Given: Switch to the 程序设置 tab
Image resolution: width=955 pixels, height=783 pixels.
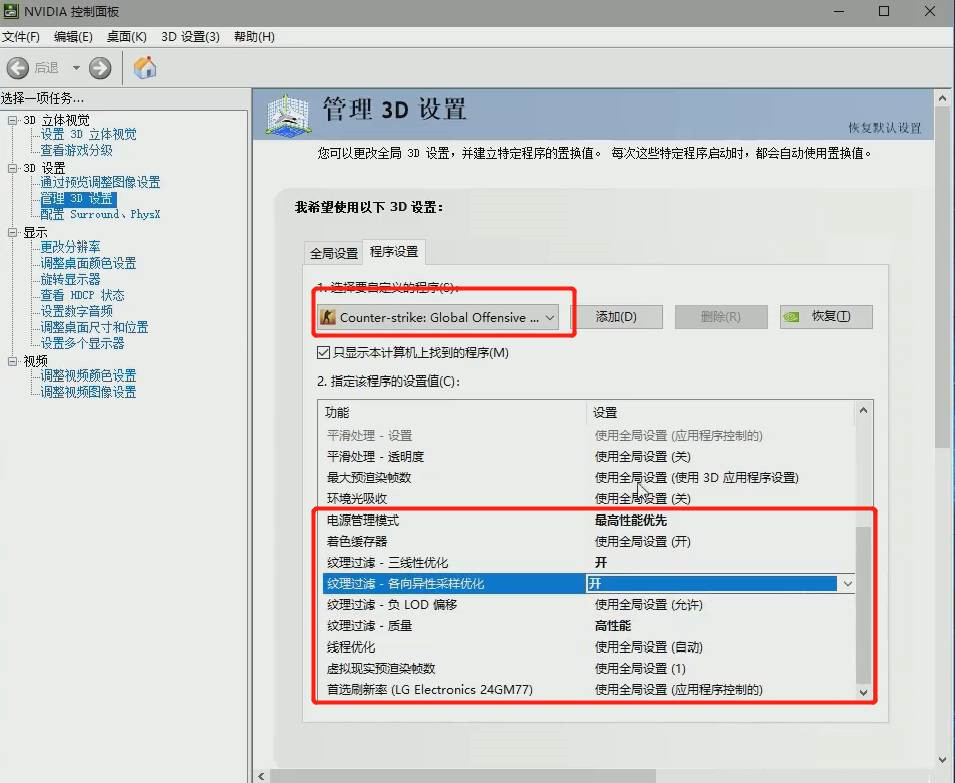Looking at the screenshot, I should [394, 251].
